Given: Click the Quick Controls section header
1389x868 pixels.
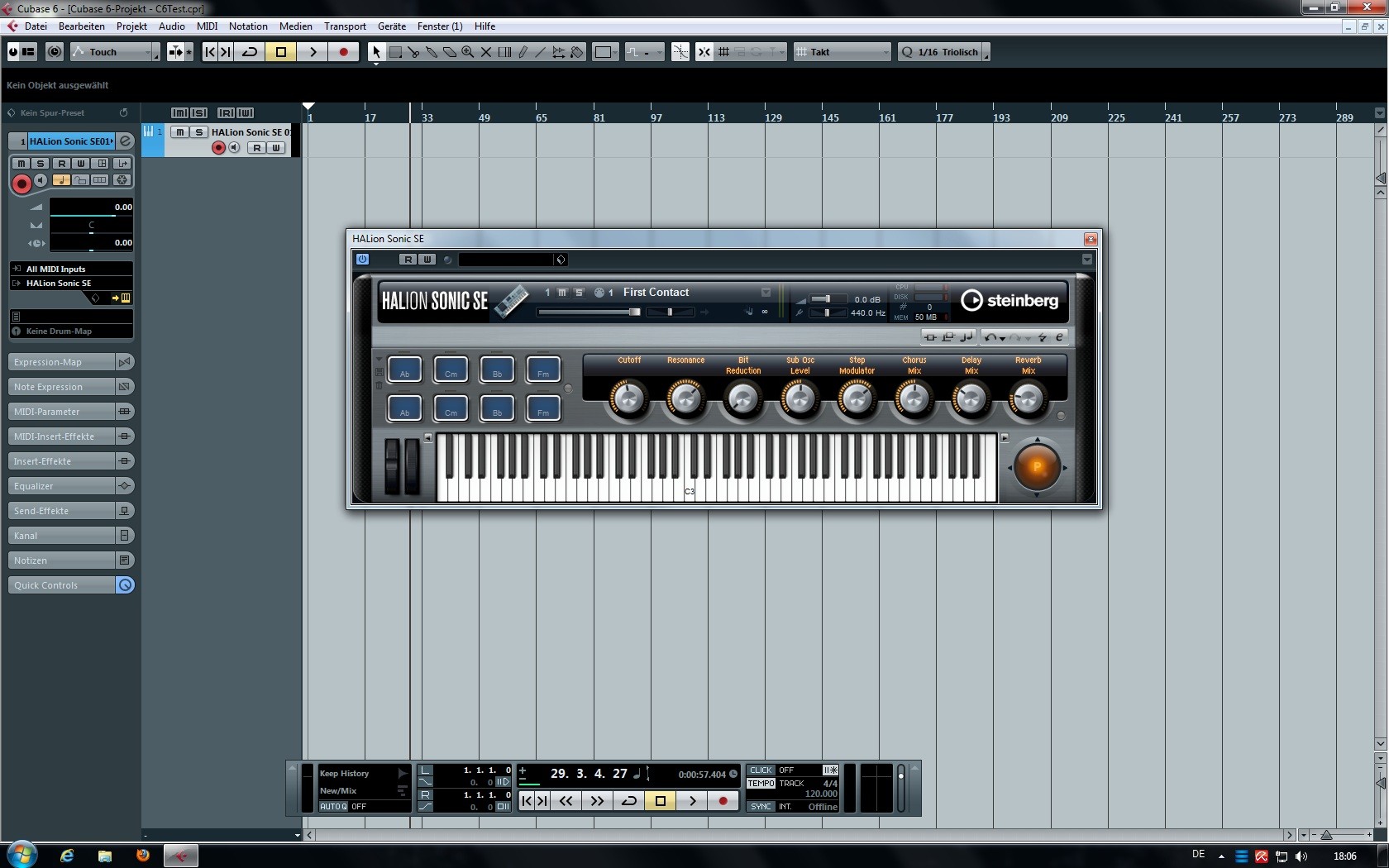Looking at the screenshot, I should 62,585.
